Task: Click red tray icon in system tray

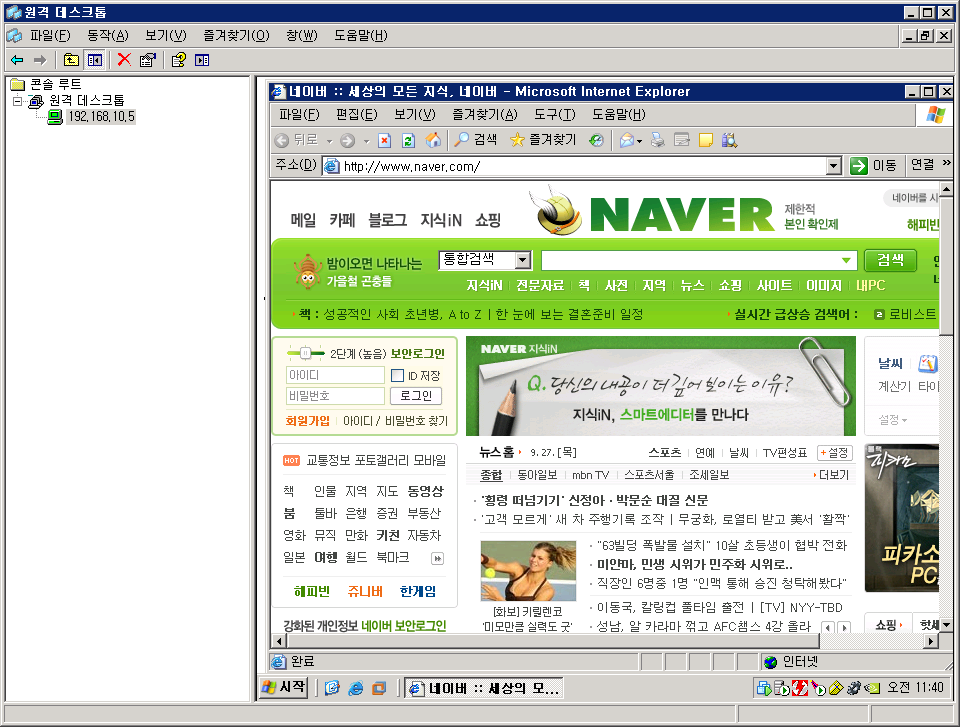Action: click(x=800, y=688)
